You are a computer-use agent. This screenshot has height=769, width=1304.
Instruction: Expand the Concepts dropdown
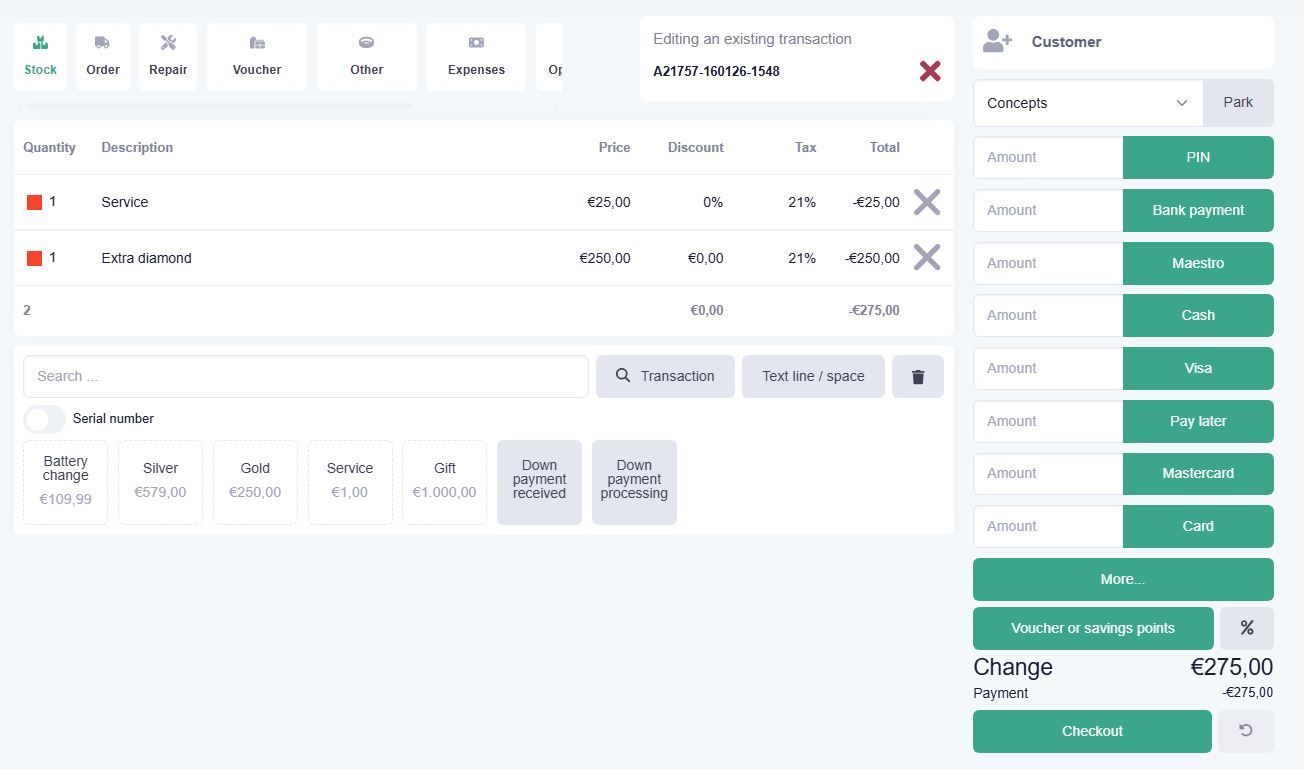(1087, 103)
